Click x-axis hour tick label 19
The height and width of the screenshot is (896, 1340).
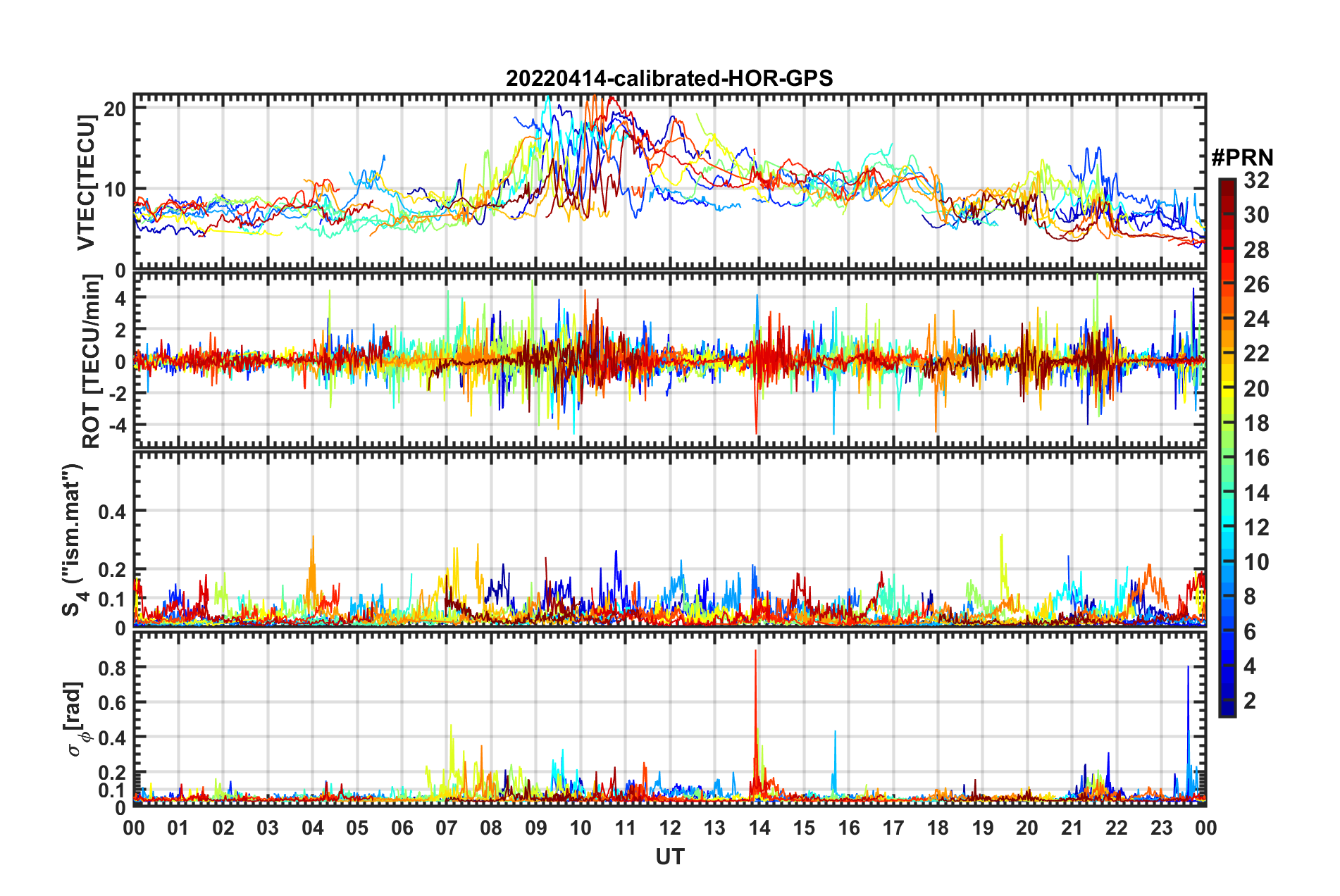pos(983,828)
